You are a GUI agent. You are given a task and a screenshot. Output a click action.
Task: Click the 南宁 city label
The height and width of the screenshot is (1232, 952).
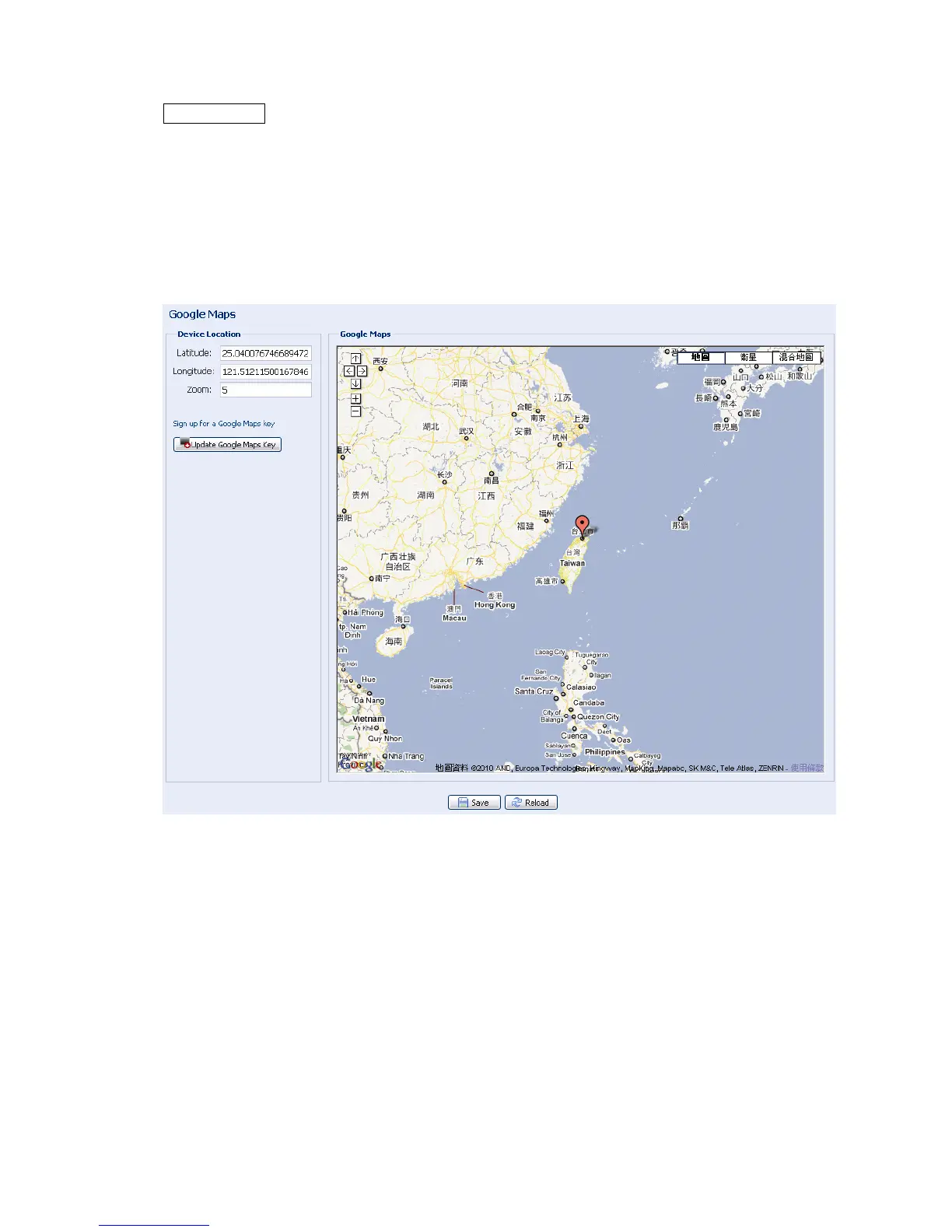(x=382, y=578)
